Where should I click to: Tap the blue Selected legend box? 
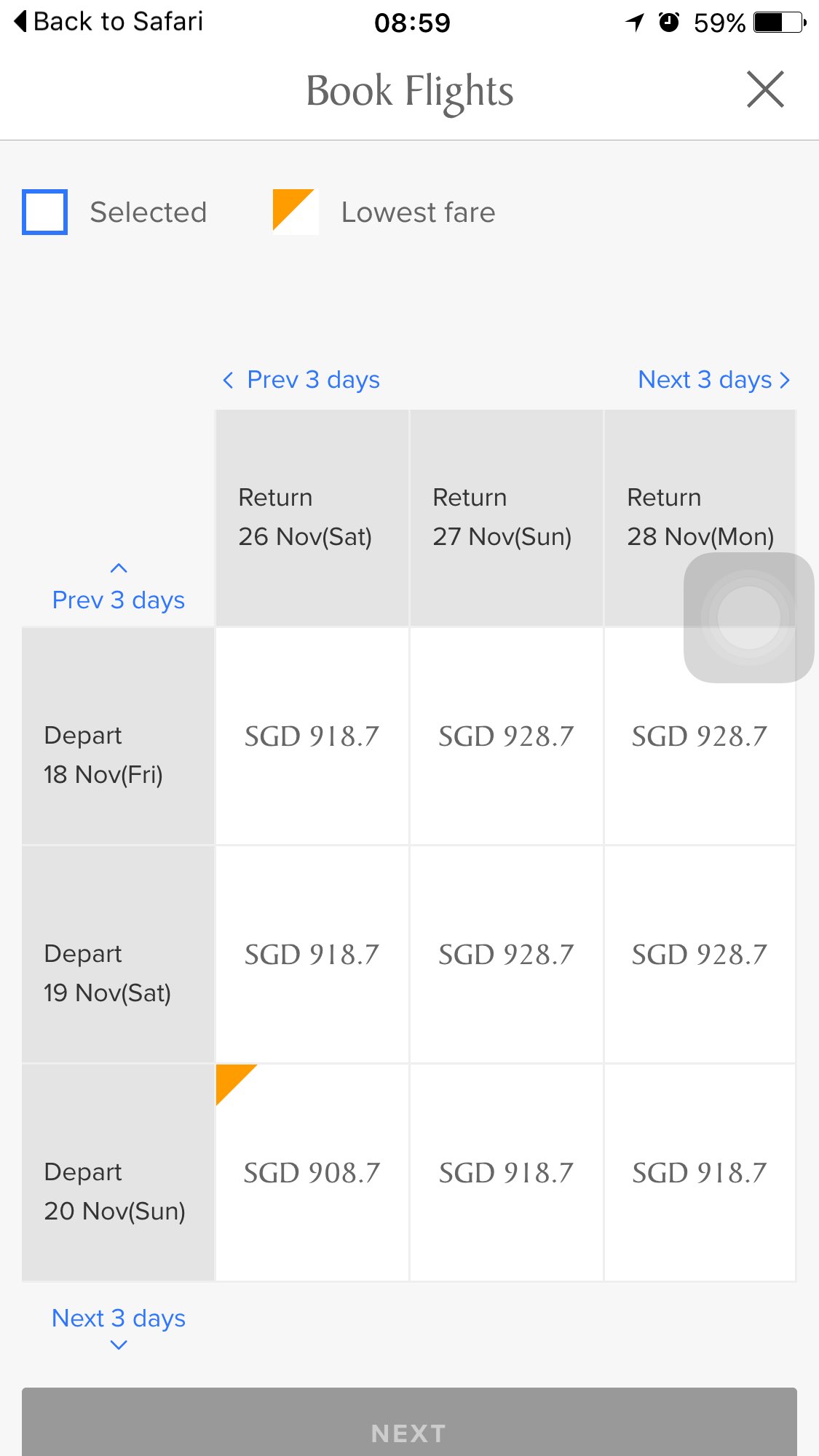pyautogui.click(x=44, y=212)
